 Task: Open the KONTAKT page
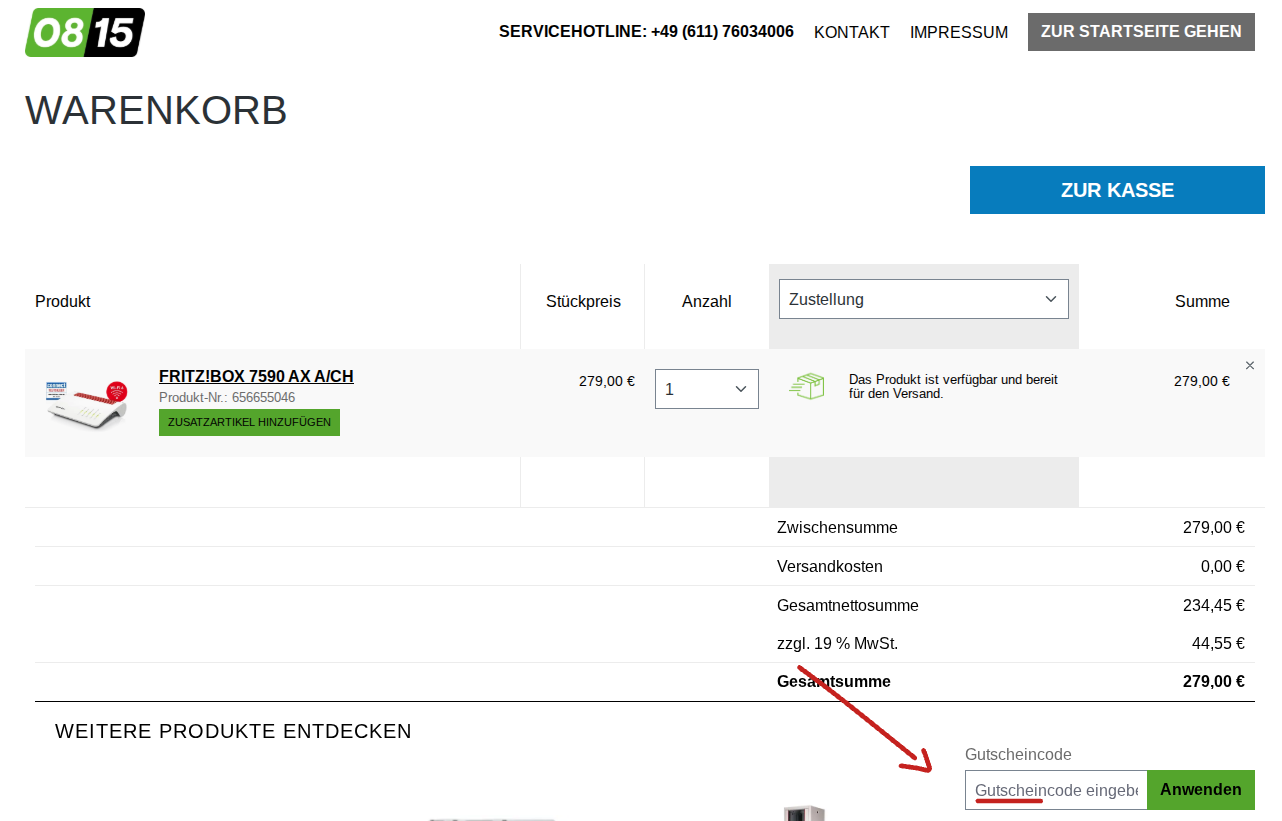pos(851,32)
